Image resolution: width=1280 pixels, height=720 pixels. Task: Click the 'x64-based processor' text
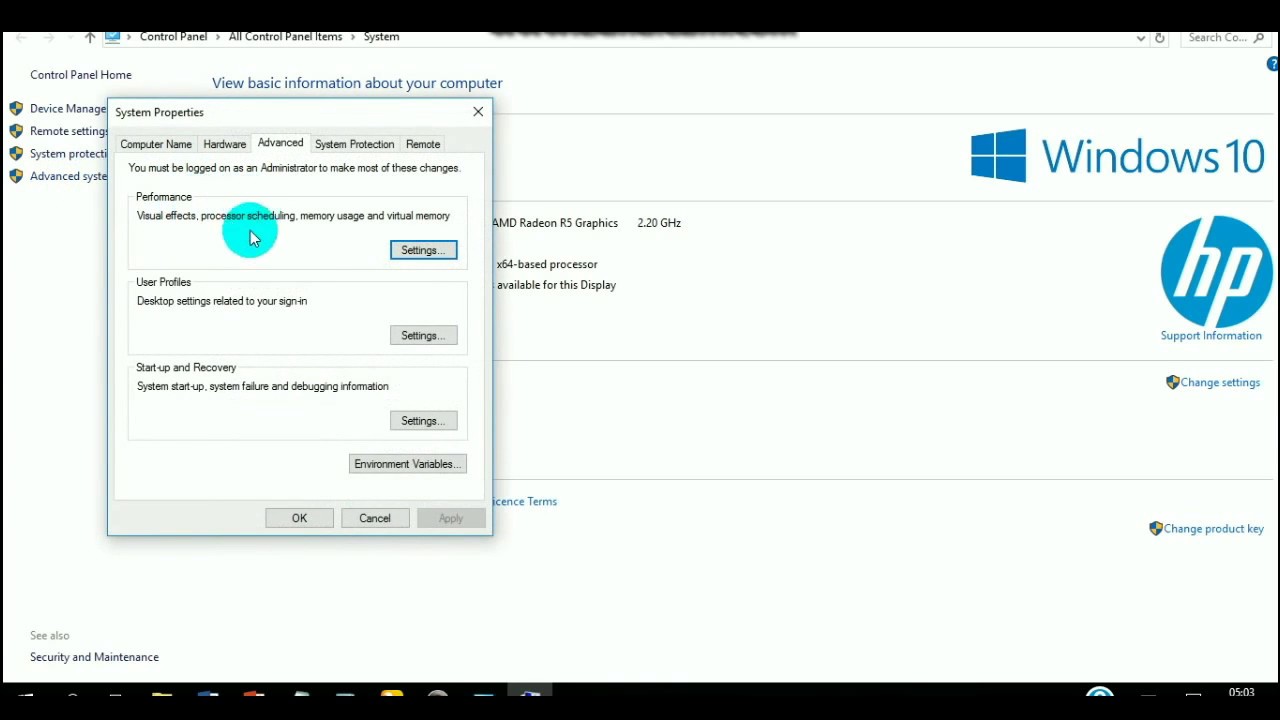click(x=547, y=264)
